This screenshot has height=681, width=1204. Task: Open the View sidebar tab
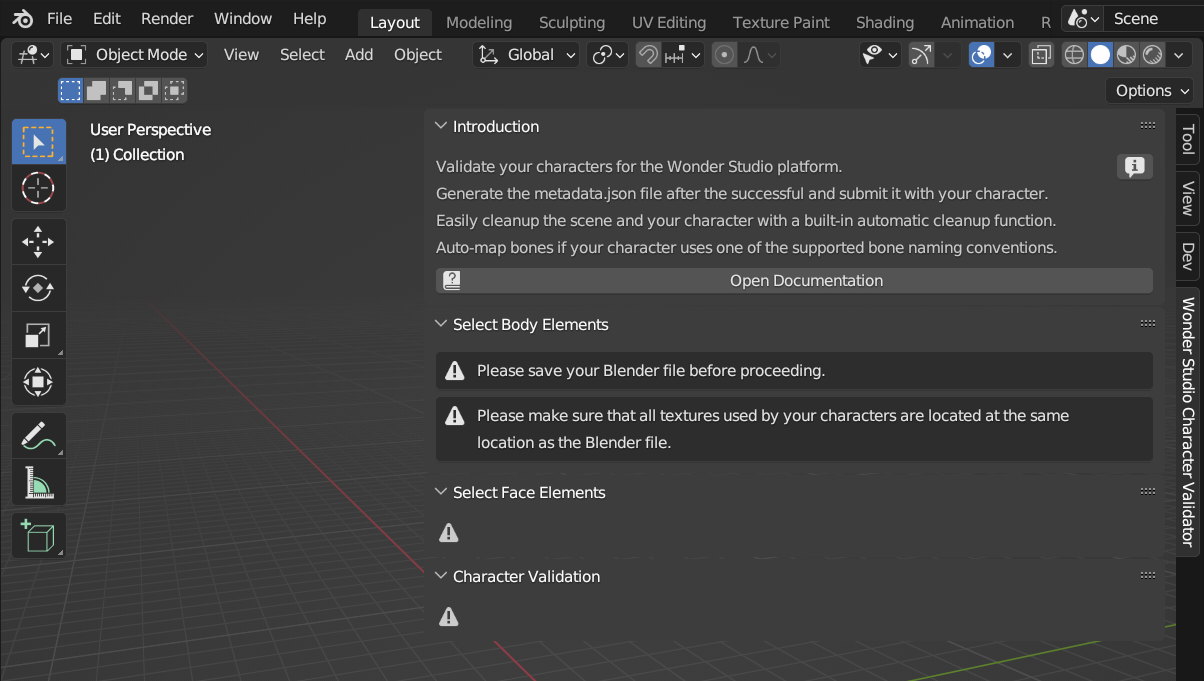click(x=1188, y=199)
